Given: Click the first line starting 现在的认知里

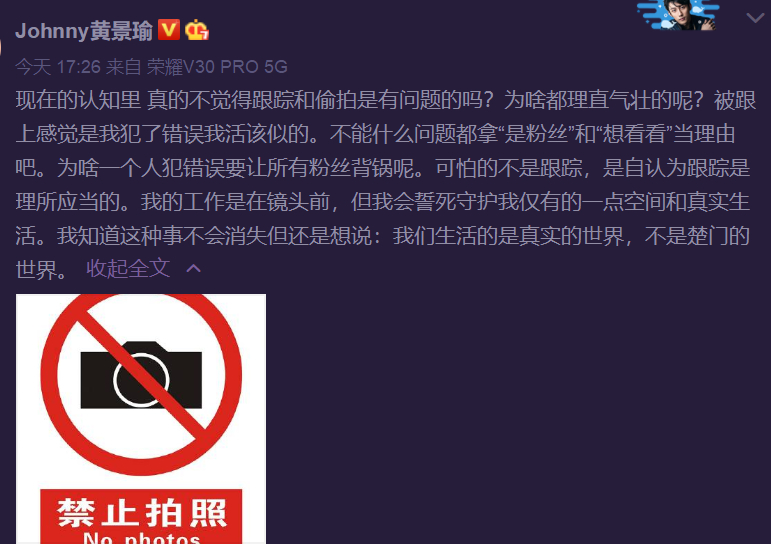Looking at the screenshot, I should (x=386, y=100).
